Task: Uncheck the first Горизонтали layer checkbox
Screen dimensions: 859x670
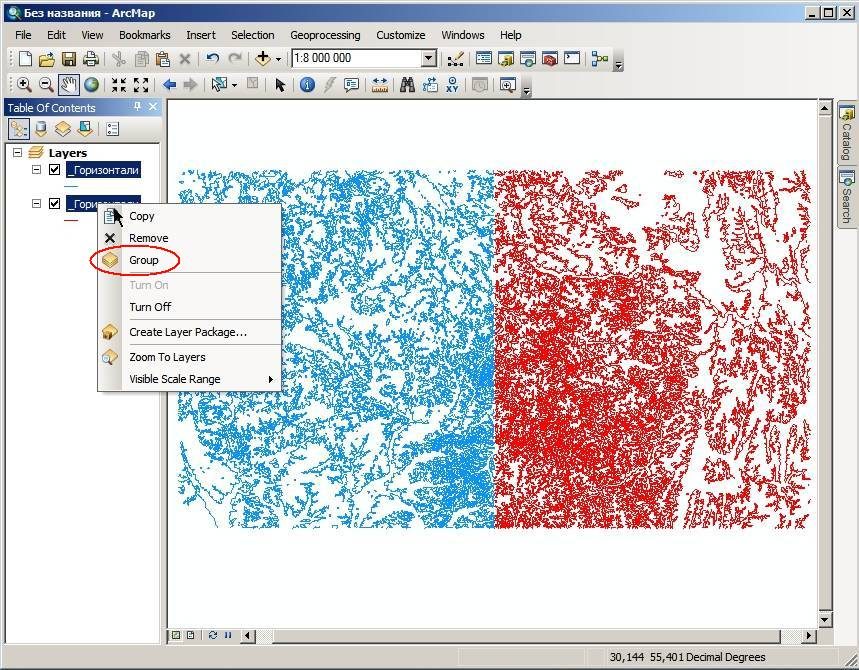Action: (x=54, y=169)
